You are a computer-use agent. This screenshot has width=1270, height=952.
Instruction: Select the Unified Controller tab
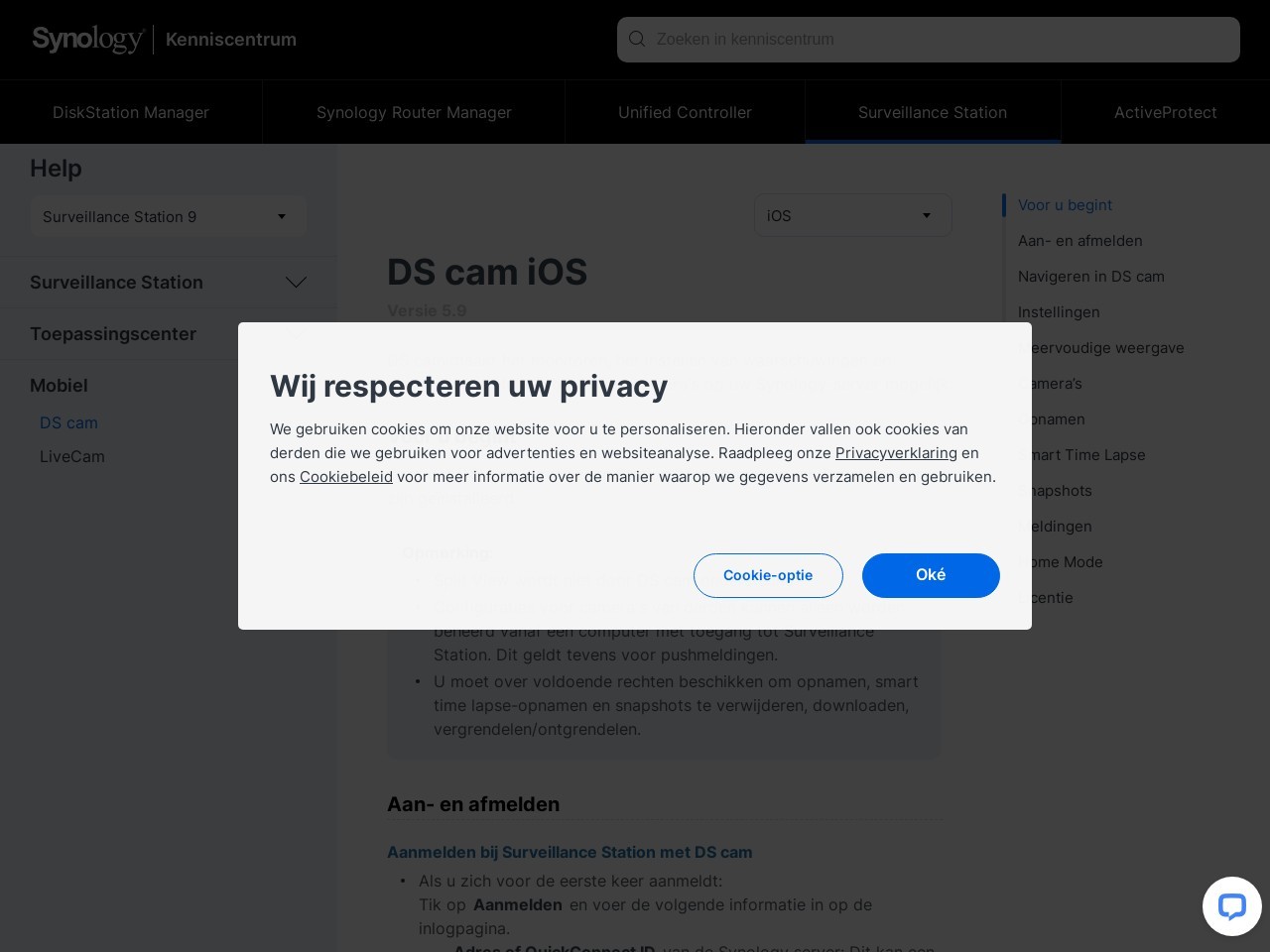tap(685, 112)
